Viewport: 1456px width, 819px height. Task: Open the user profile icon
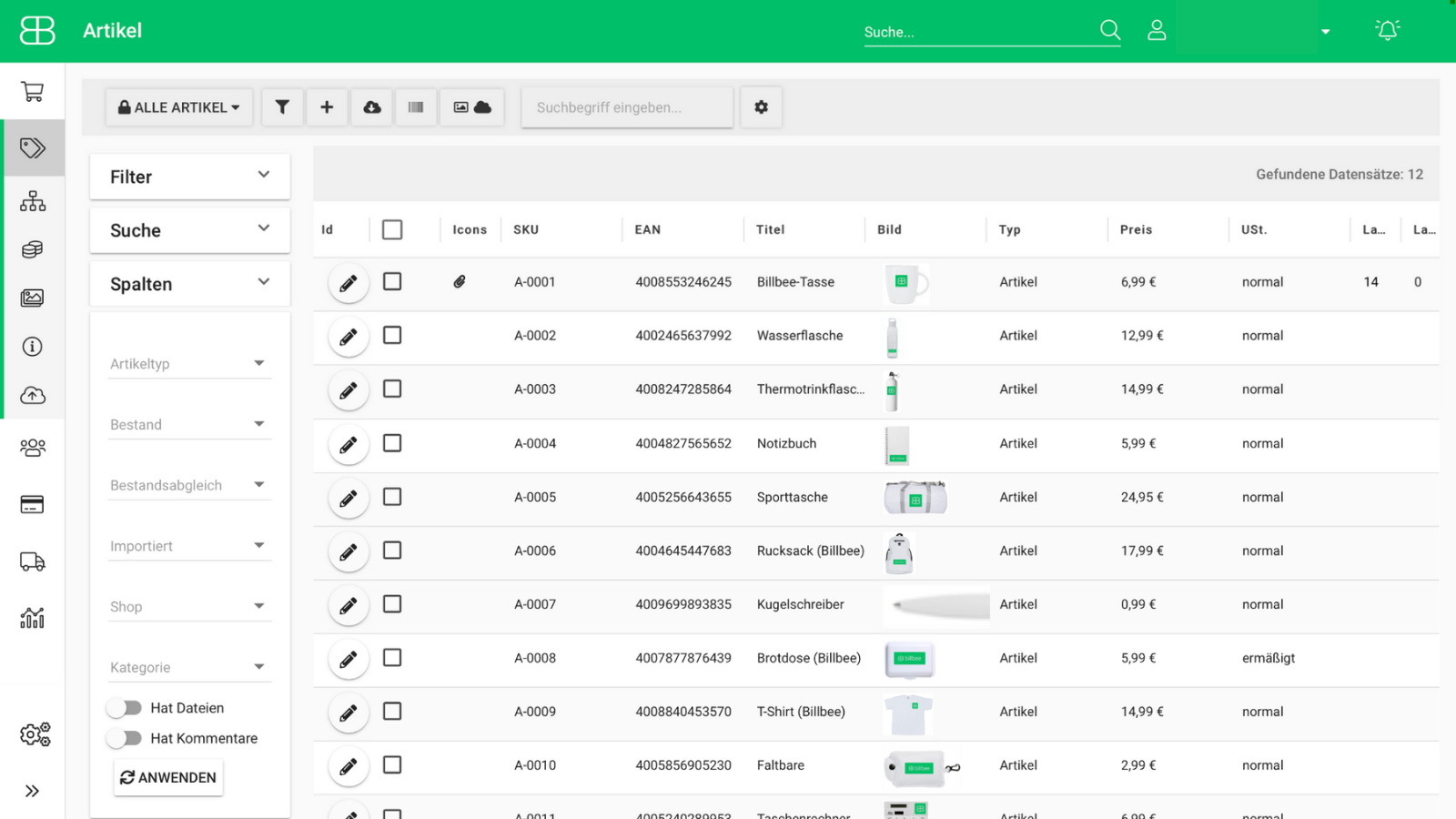point(1157,30)
